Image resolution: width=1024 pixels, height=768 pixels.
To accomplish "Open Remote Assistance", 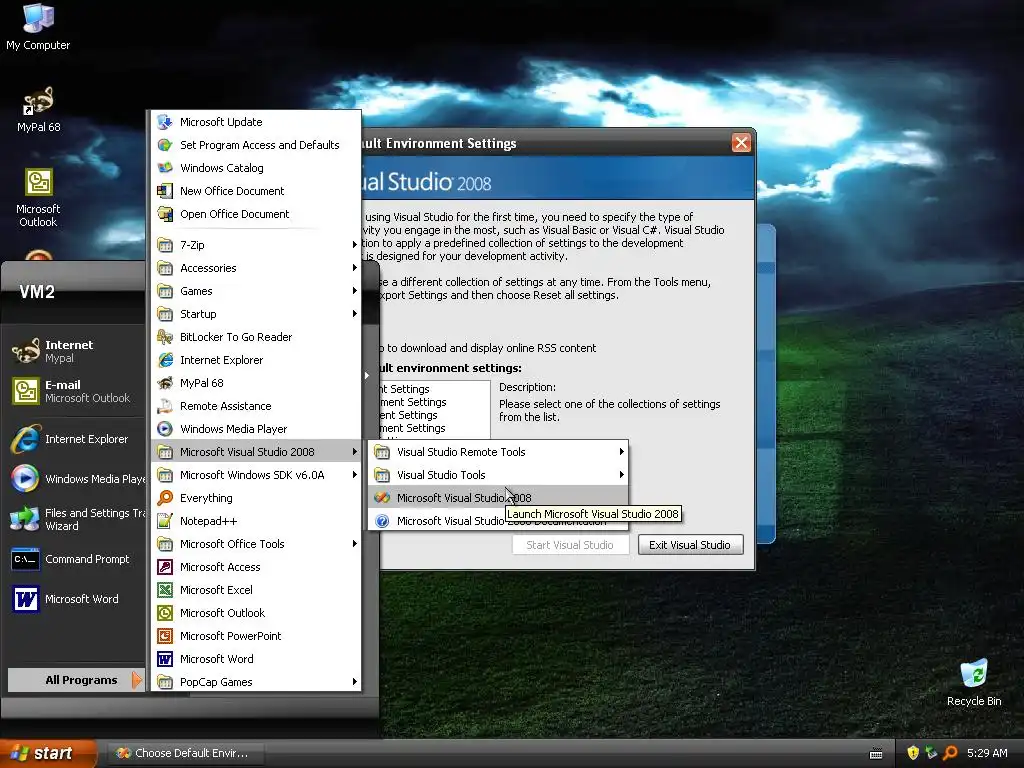I will pyautogui.click(x=256, y=406).
